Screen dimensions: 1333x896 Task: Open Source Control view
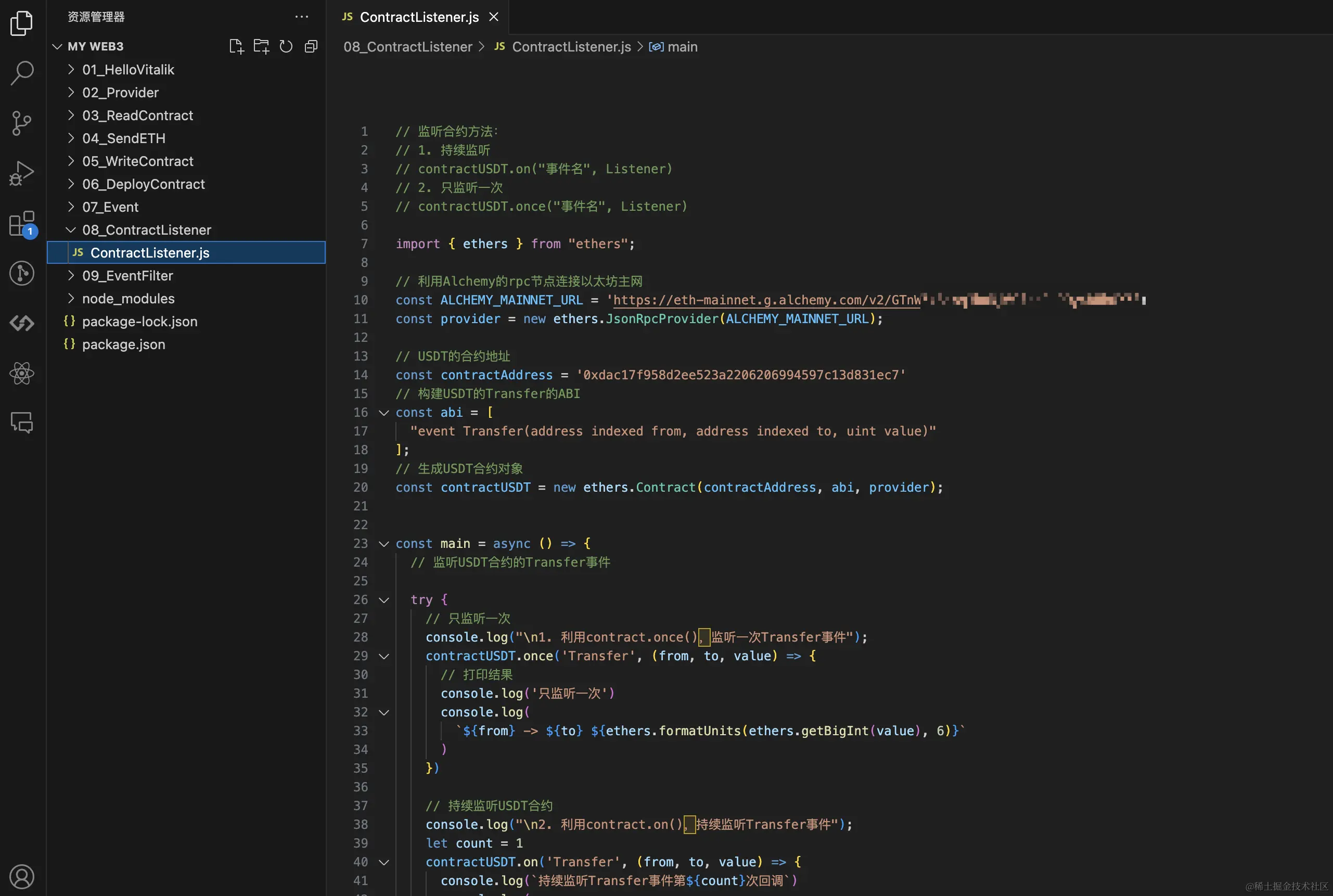22,123
